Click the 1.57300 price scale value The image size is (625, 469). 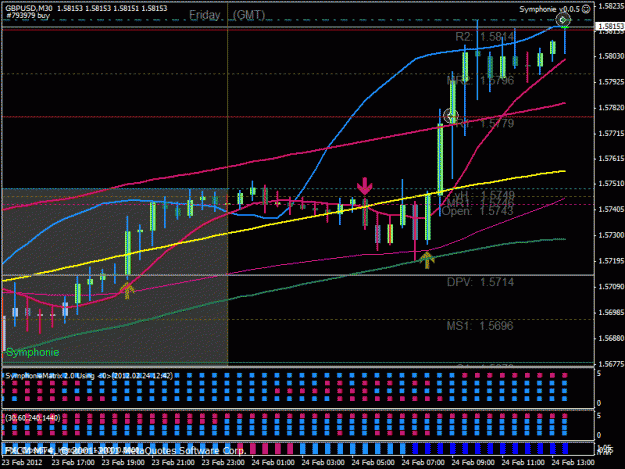coord(611,235)
